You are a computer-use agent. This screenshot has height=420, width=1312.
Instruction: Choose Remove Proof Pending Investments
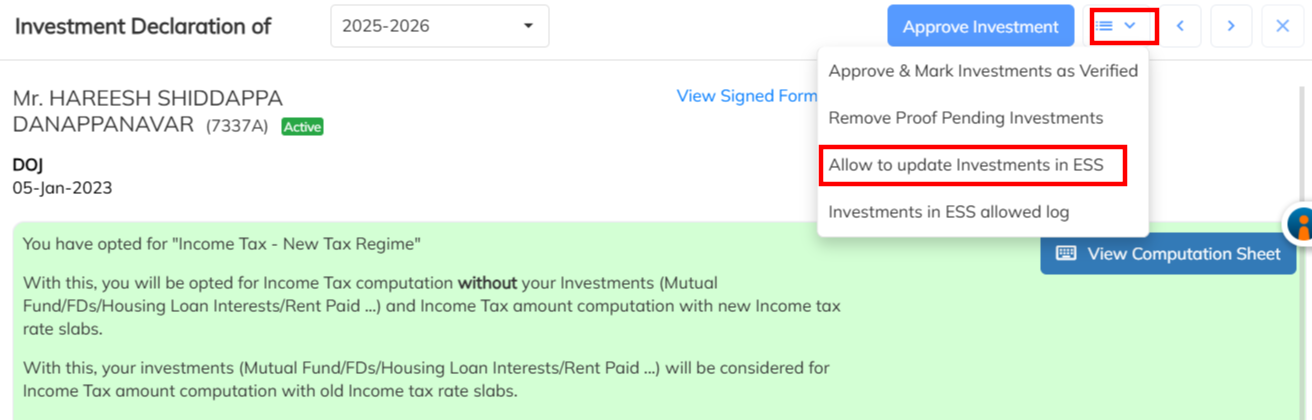pyautogui.click(x=965, y=118)
